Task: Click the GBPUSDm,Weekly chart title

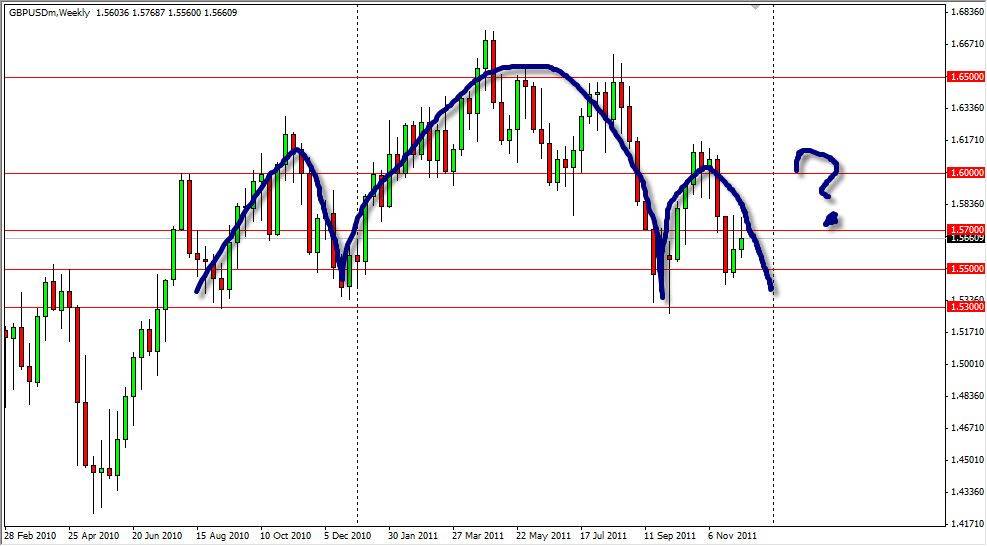Action: (x=47, y=12)
